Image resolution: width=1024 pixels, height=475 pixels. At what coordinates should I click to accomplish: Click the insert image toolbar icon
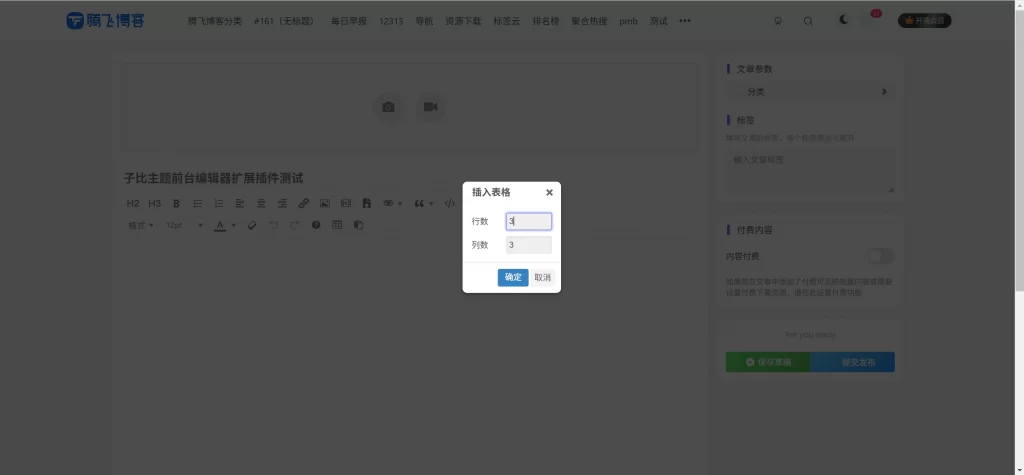click(324, 203)
